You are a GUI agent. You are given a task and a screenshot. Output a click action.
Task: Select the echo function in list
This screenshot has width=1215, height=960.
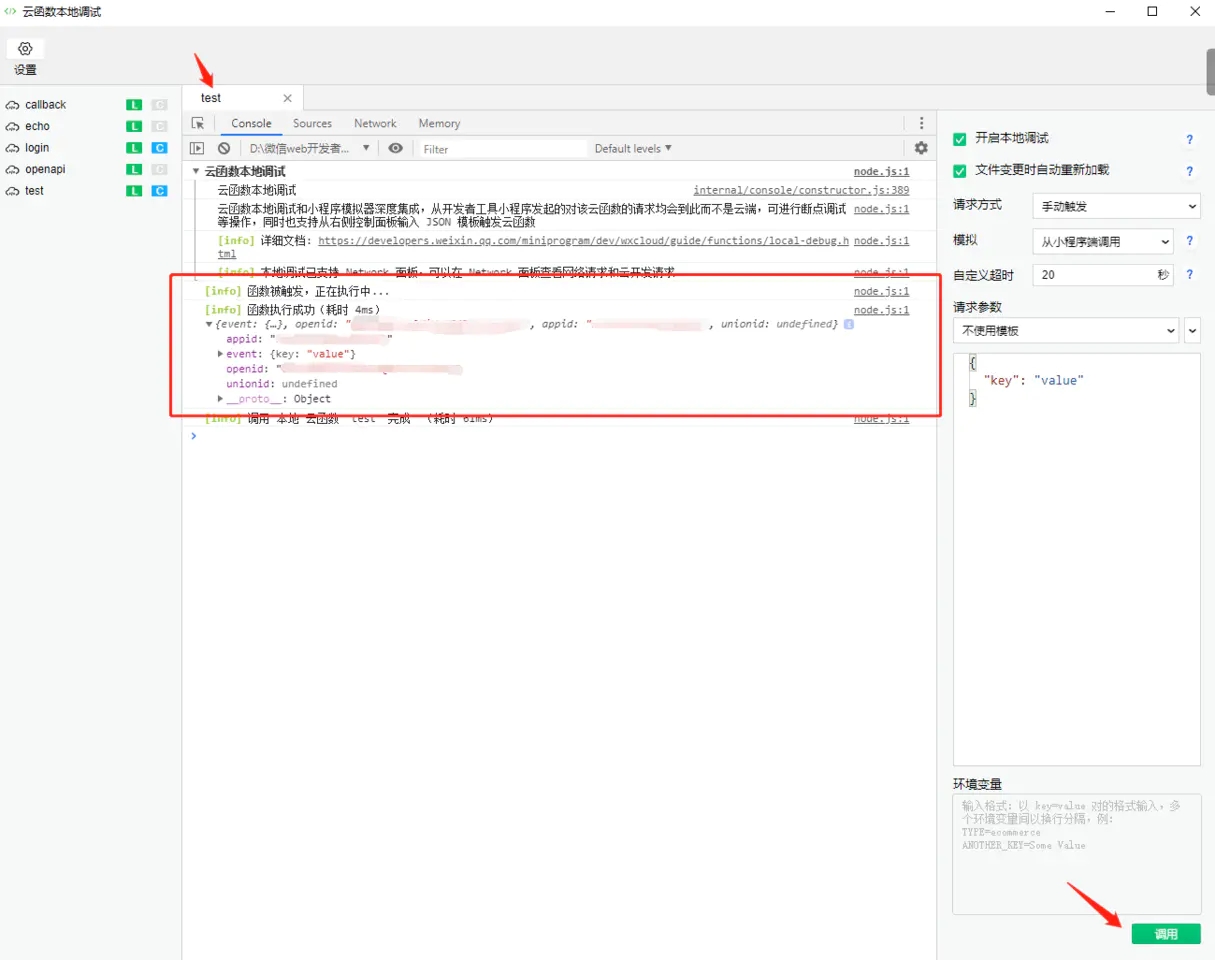(x=38, y=127)
